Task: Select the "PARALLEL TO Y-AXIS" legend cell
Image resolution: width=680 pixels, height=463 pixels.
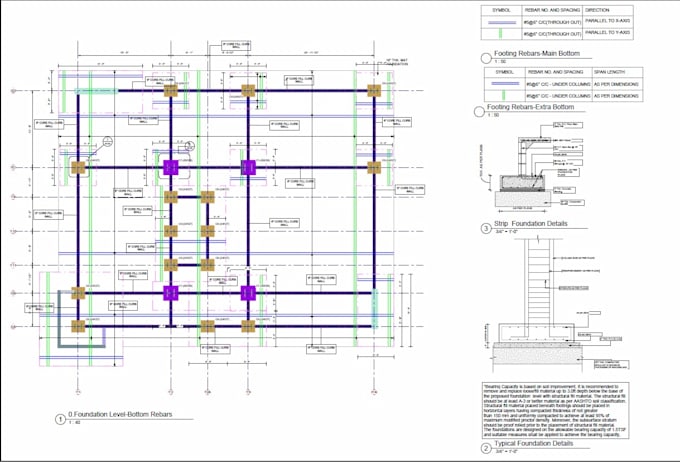Action: [607, 33]
